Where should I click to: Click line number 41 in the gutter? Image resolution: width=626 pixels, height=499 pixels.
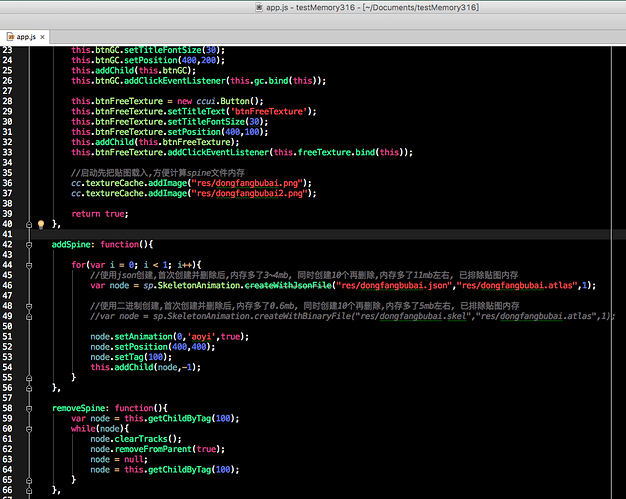[7, 234]
